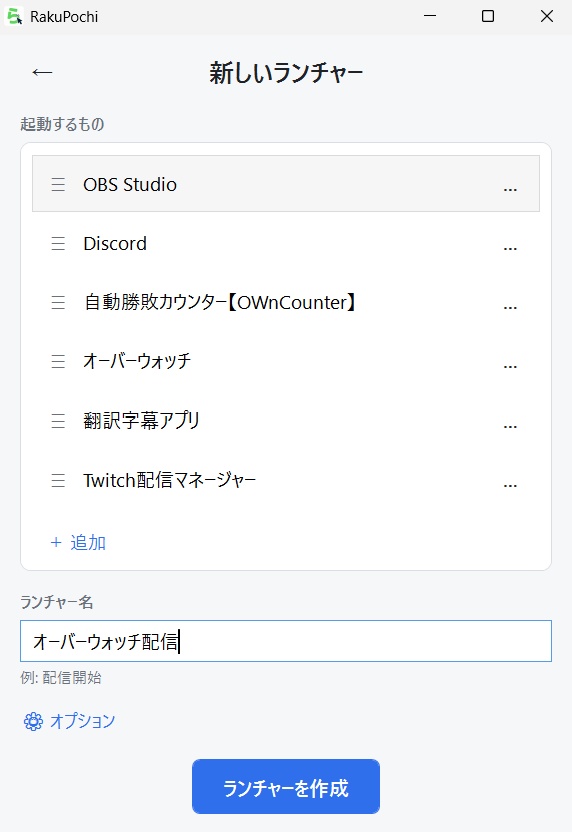Go back with the left arrow
Image resolution: width=572 pixels, height=832 pixels.
(42, 72)
